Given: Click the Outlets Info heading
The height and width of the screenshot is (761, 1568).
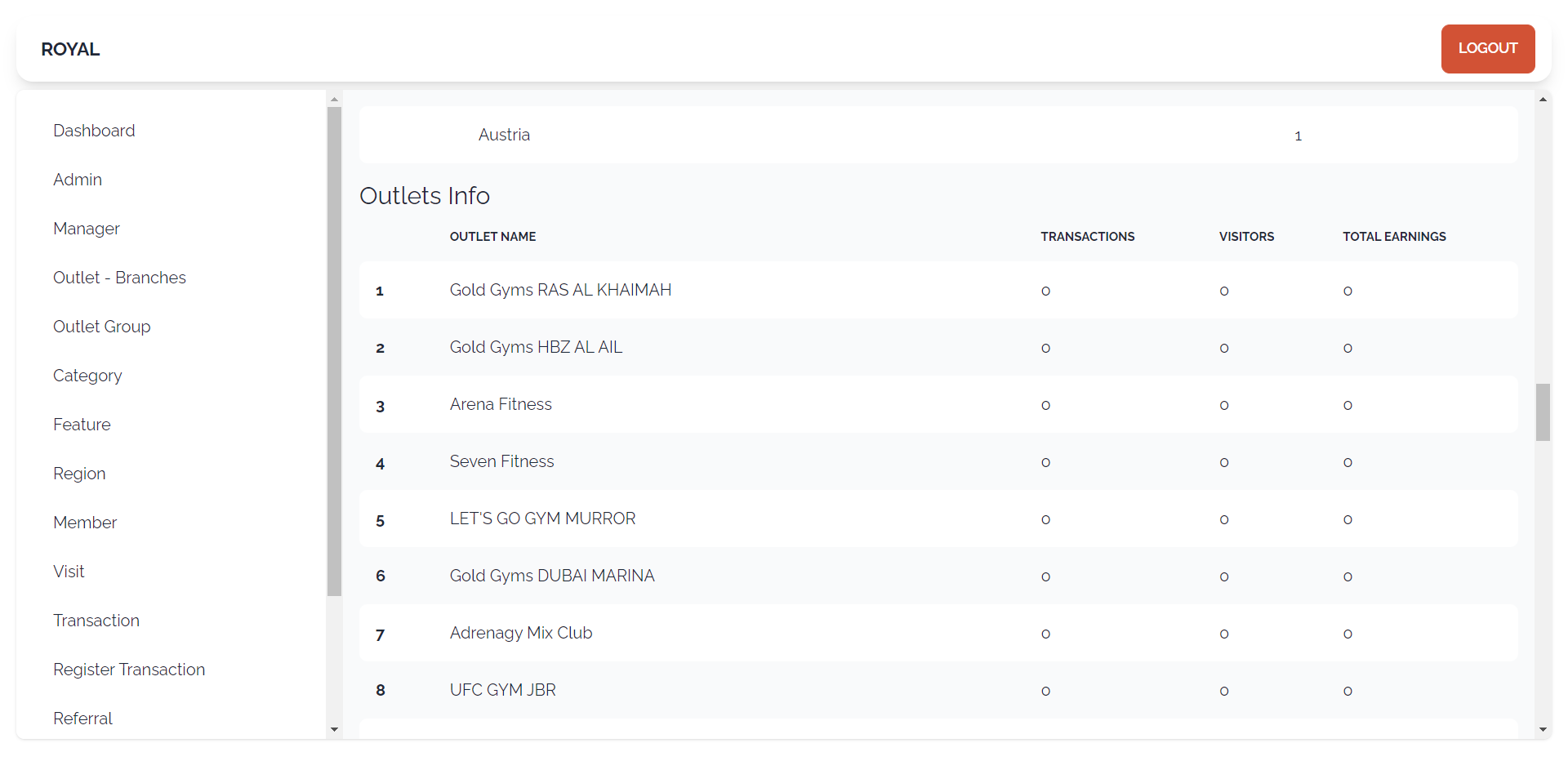Looking at the screenshot, I should tap(425, 196).
